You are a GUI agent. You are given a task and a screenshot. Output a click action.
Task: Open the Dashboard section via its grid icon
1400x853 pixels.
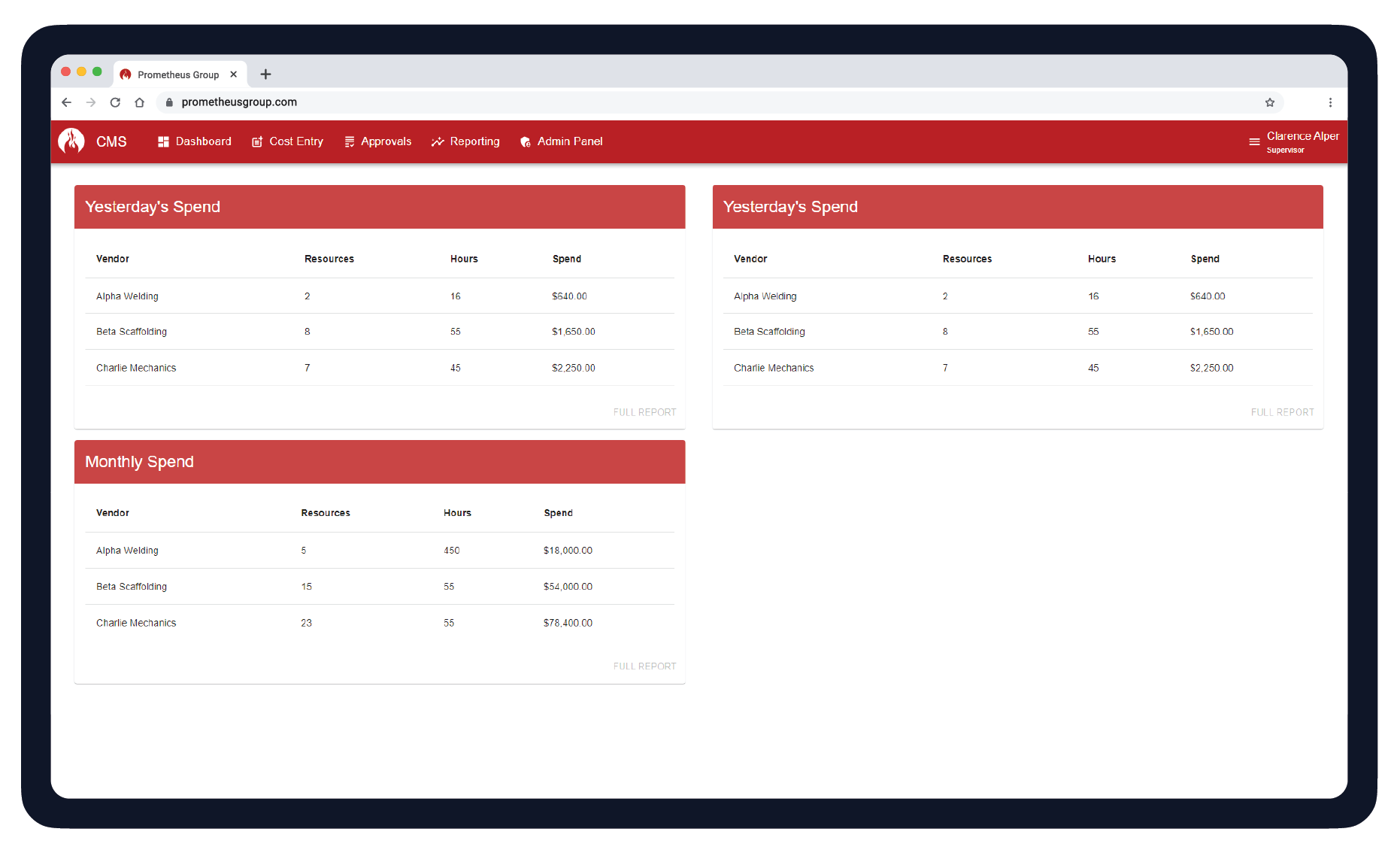point(163,141)
